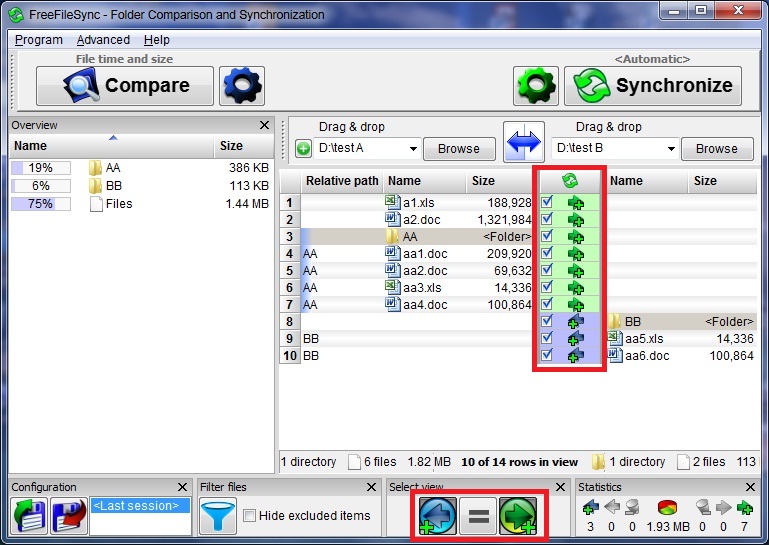This screenshot has width=769, height=545.
Task: Change sync action for BB folder row
Action: tap(576, 322)
